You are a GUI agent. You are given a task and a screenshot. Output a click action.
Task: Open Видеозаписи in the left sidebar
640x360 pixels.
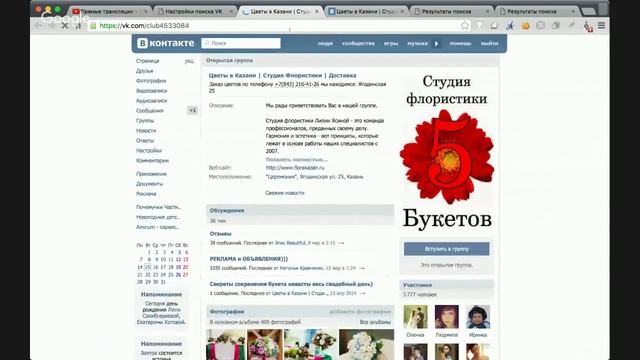151,91
